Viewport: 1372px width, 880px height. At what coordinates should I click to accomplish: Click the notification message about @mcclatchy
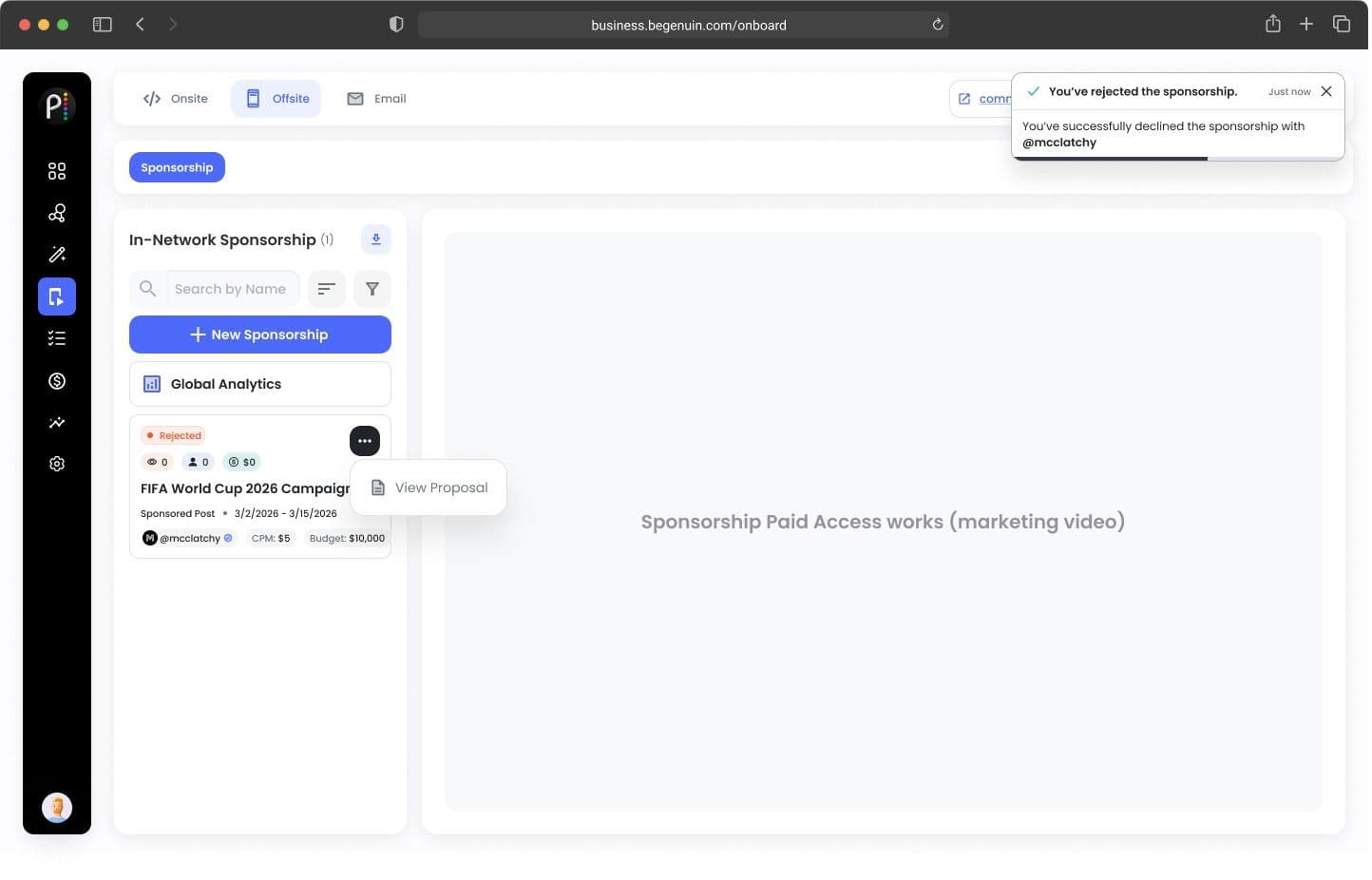click(x=1163, y=134)
